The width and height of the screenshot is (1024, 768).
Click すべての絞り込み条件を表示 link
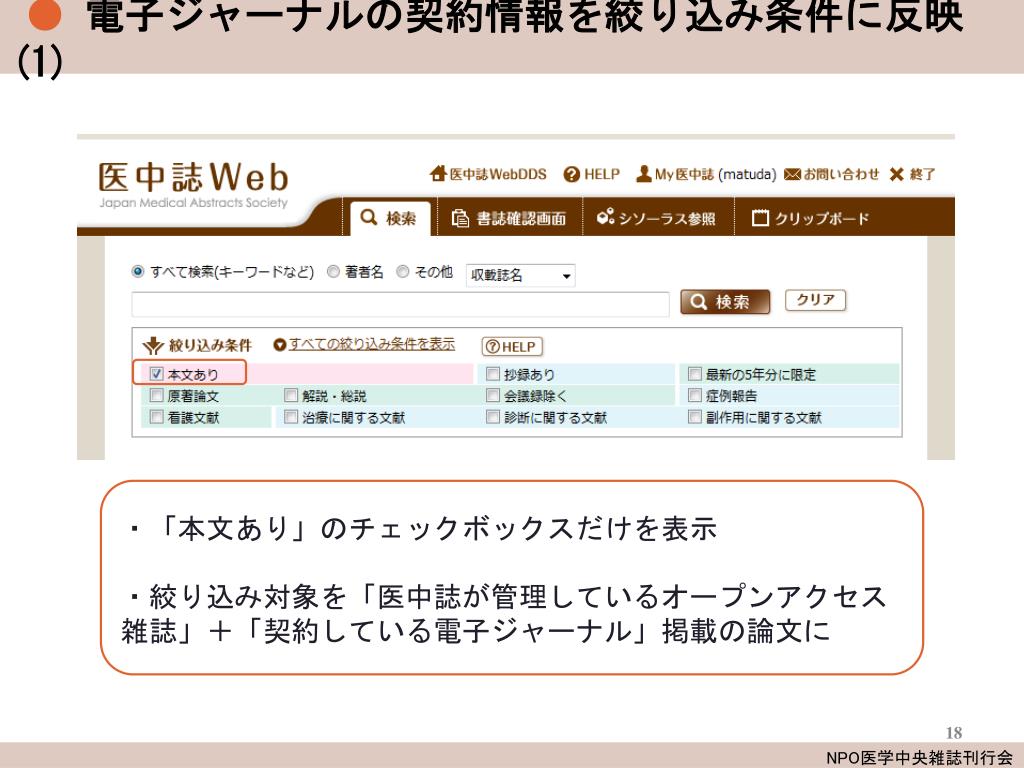(x=372, y=344)
